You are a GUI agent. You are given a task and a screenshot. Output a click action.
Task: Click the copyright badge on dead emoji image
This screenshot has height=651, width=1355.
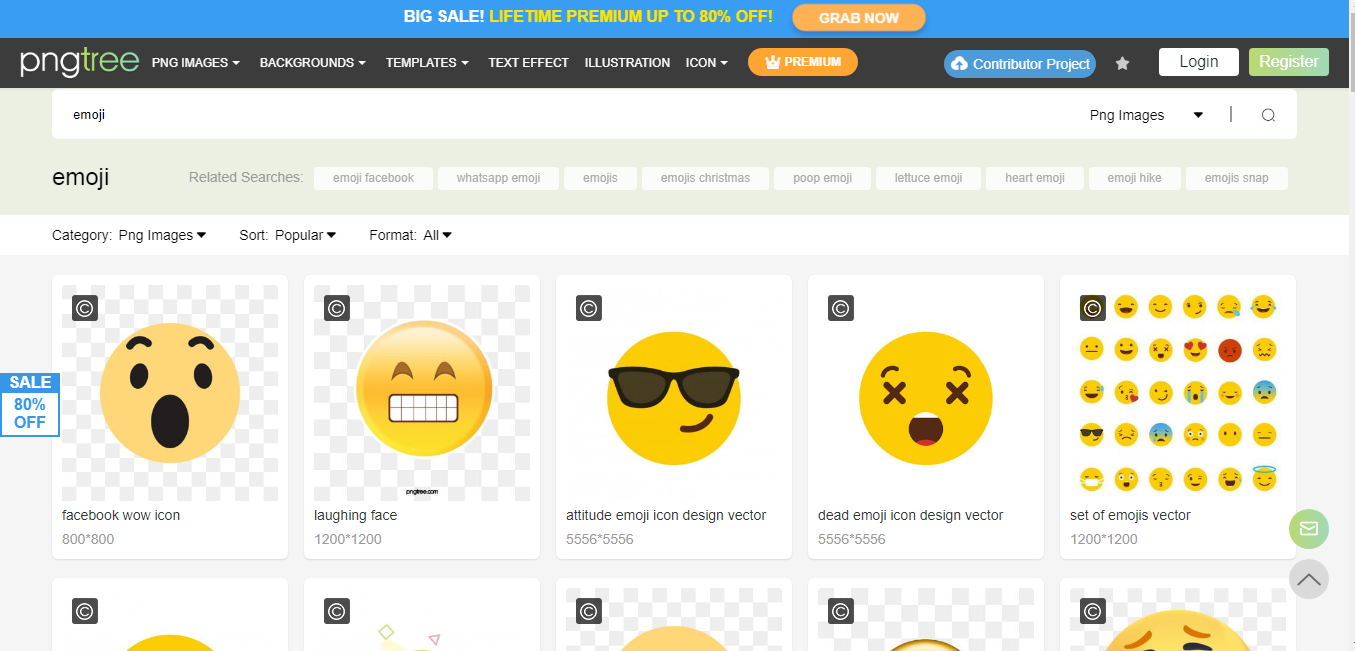point(840,308)
